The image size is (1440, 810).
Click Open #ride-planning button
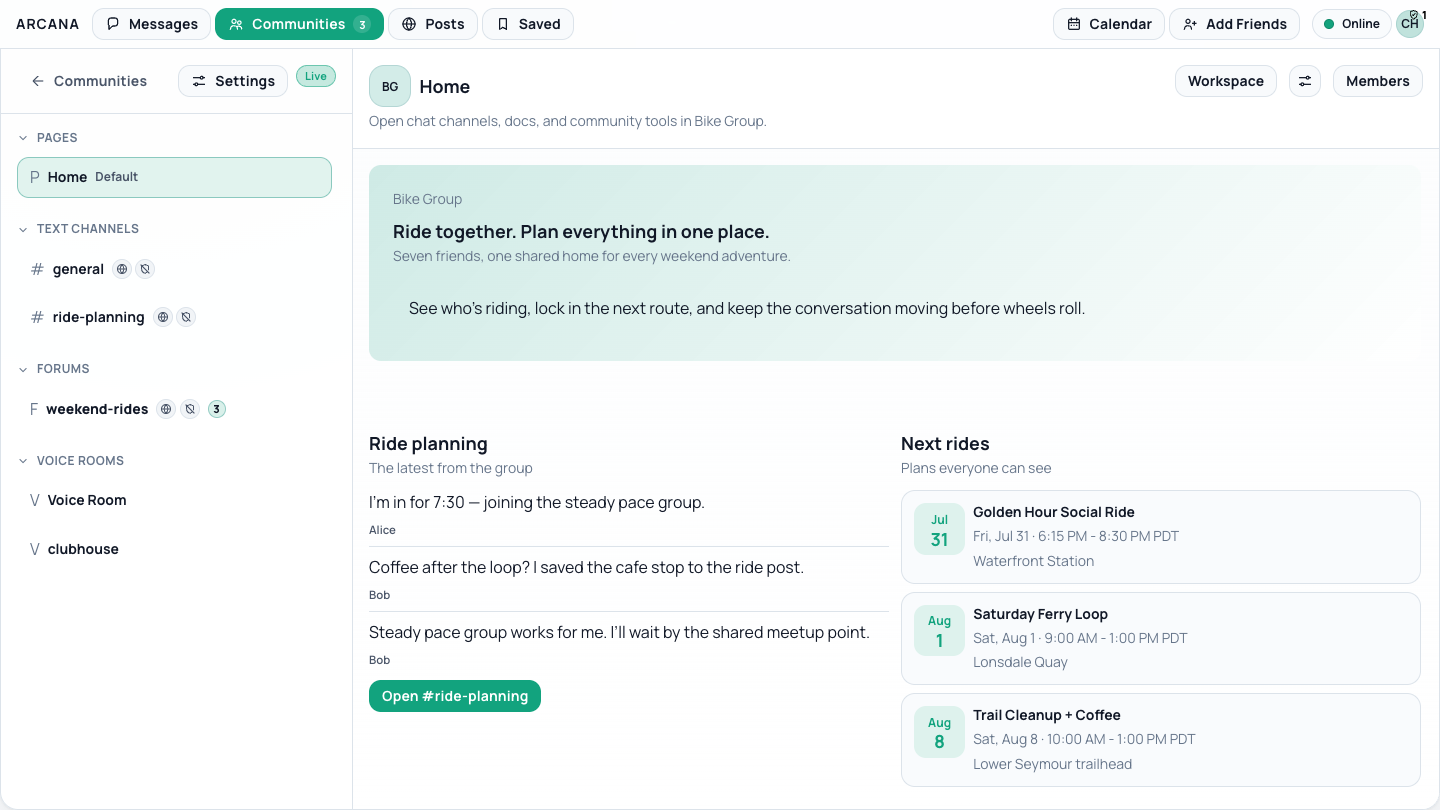455,696
